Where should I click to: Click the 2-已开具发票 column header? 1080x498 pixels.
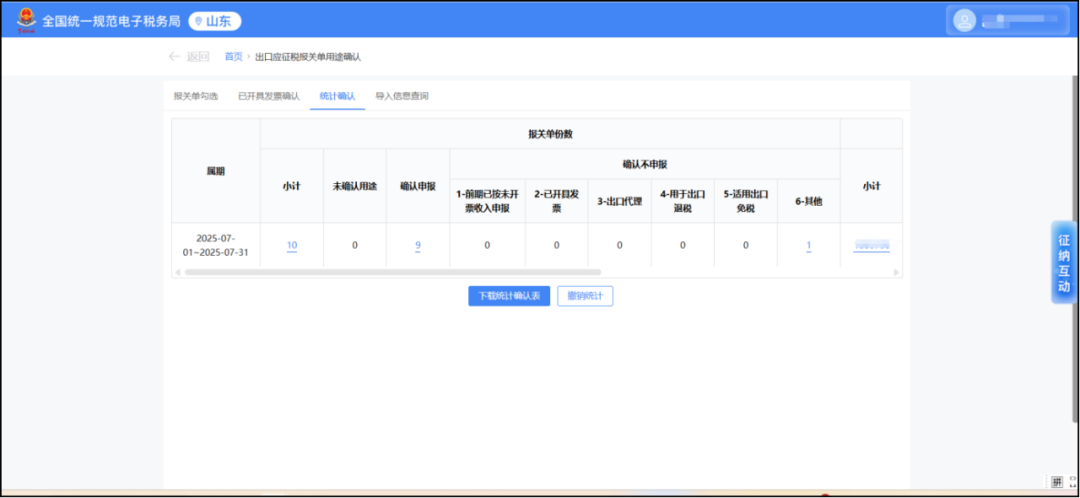557,201
